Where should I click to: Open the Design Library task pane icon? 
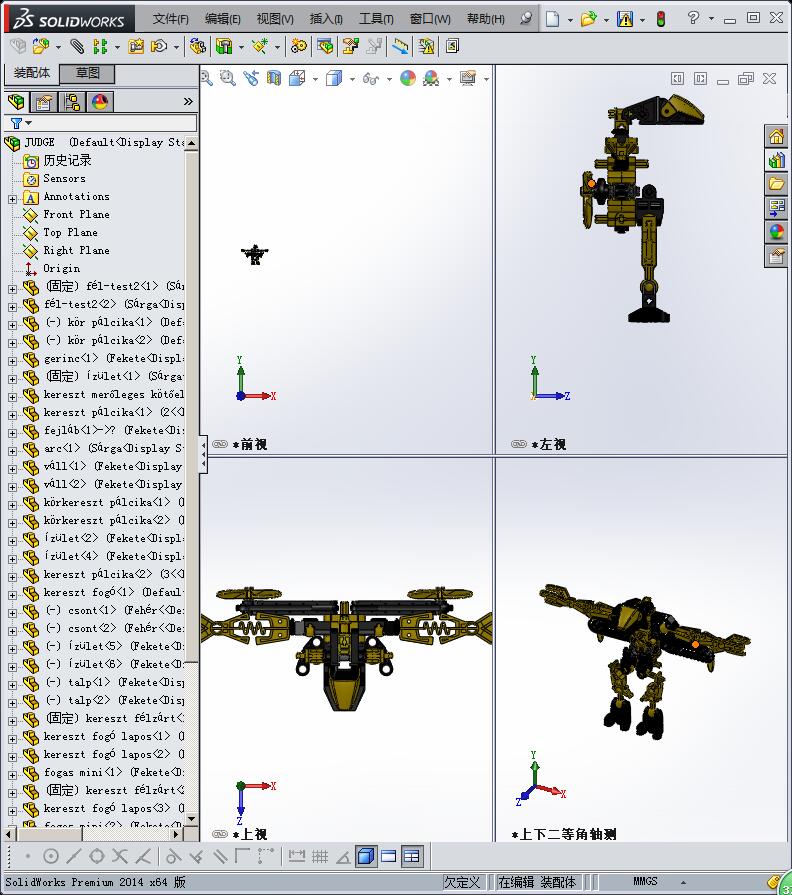click(776, 160)
